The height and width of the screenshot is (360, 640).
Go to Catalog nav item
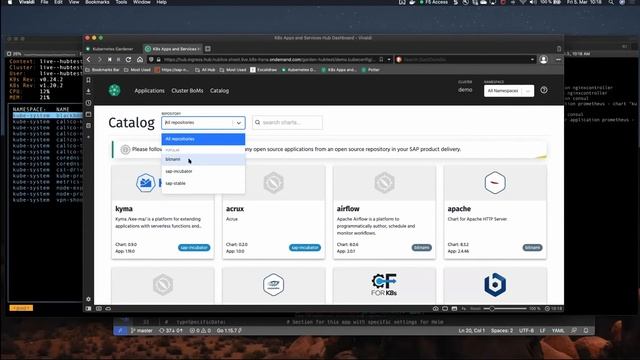[x=220, y=91]
